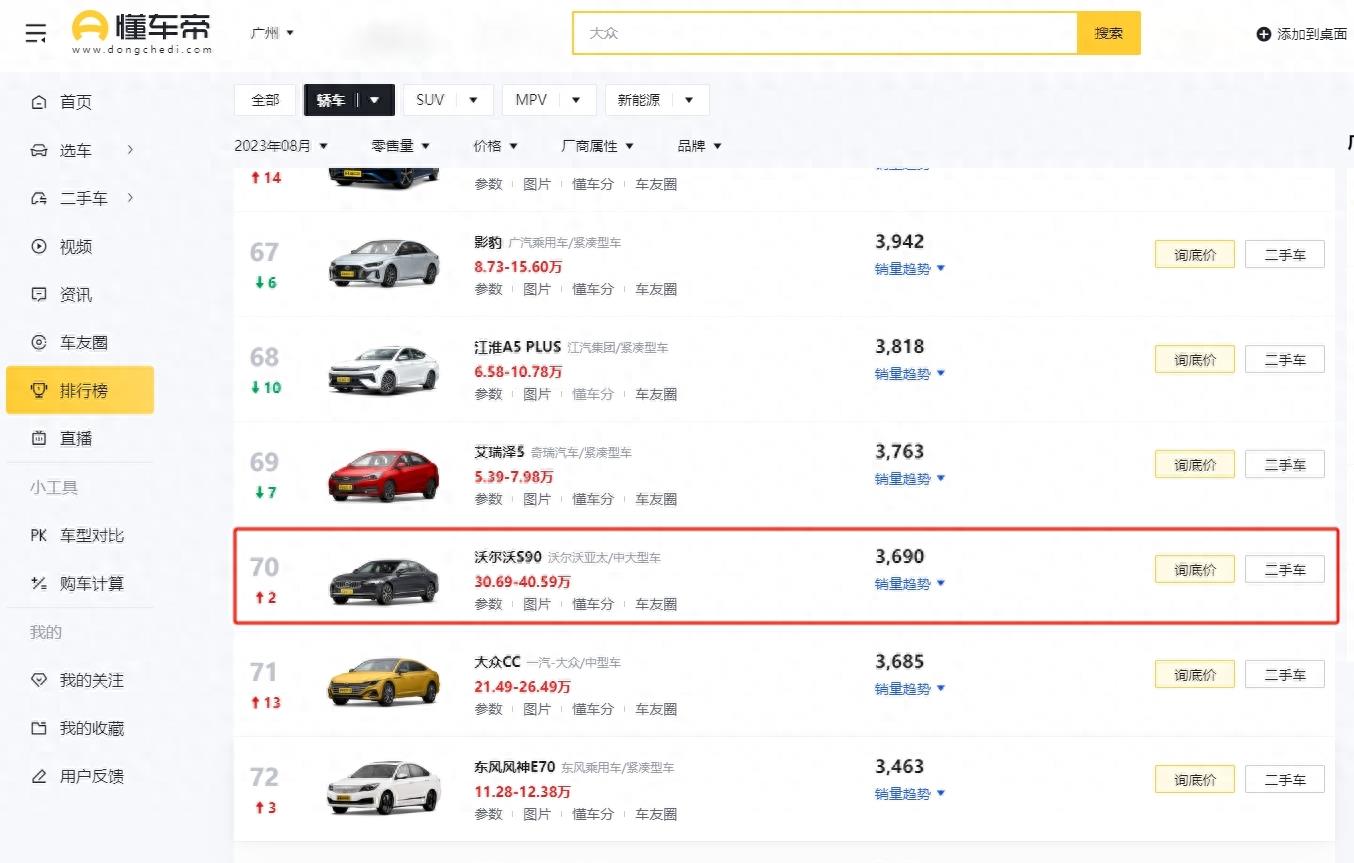Screen dimensions: 1354x863
Task: Open the 品牌 filter dropdown
Action: tap(699, 146)
